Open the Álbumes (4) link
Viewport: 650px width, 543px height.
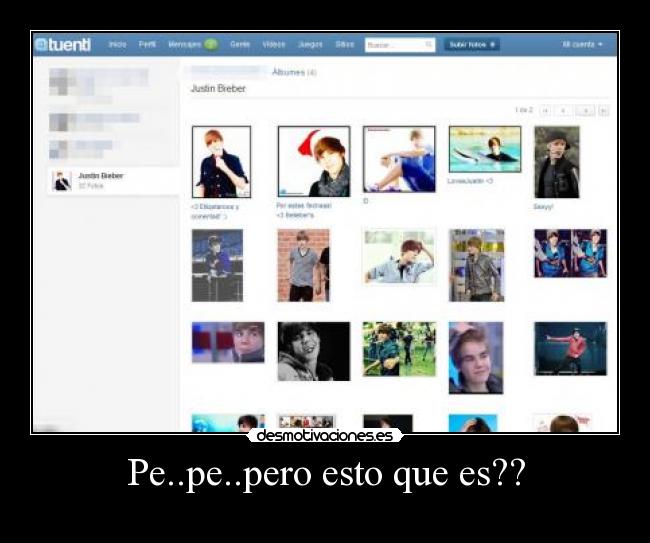click(294, 72)
